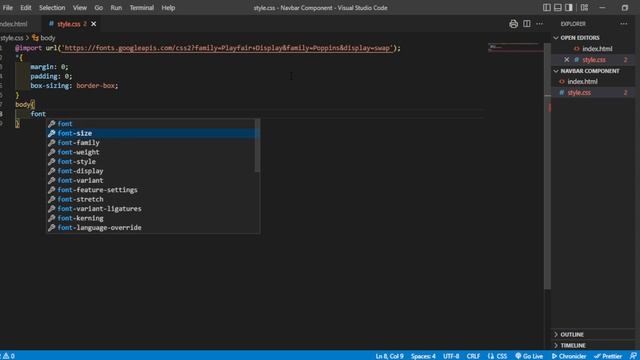Change indentation via Spaces: 4
This screenshot has height=360, width=640.
(x=423, y=356)
